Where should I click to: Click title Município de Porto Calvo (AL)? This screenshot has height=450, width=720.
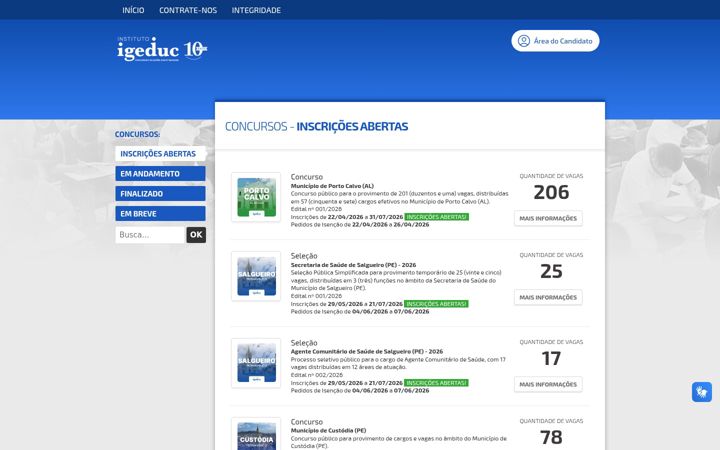click(332, 186)
